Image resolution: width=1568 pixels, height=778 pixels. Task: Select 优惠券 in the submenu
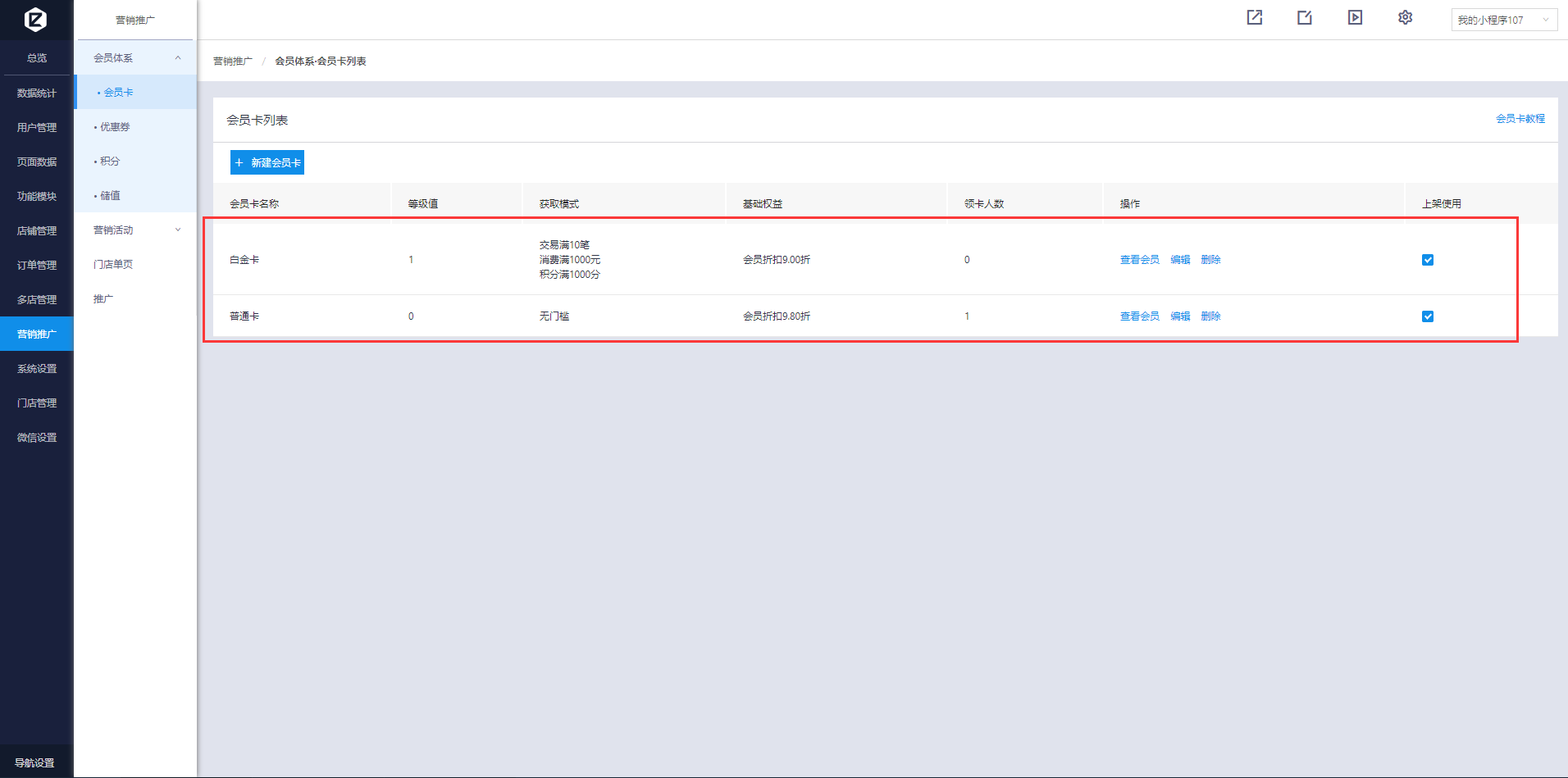point(115,127)
